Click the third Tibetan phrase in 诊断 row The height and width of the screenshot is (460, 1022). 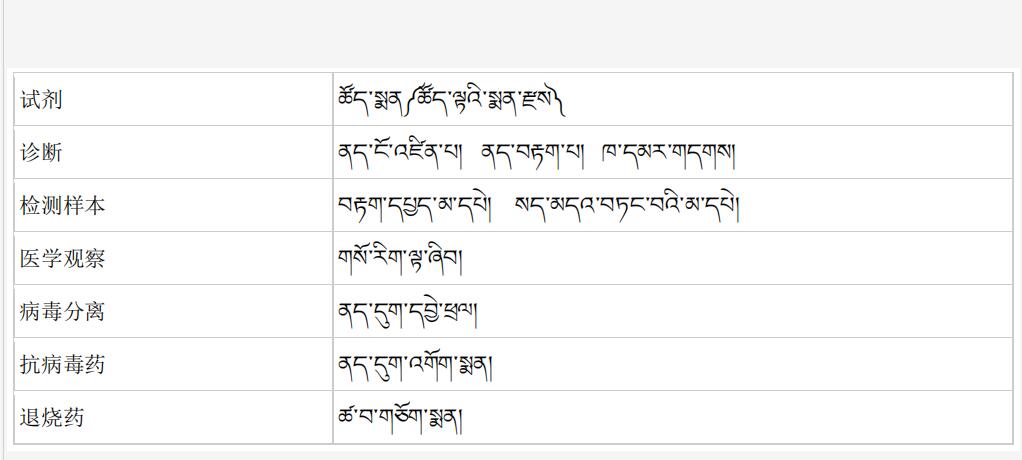669,152
